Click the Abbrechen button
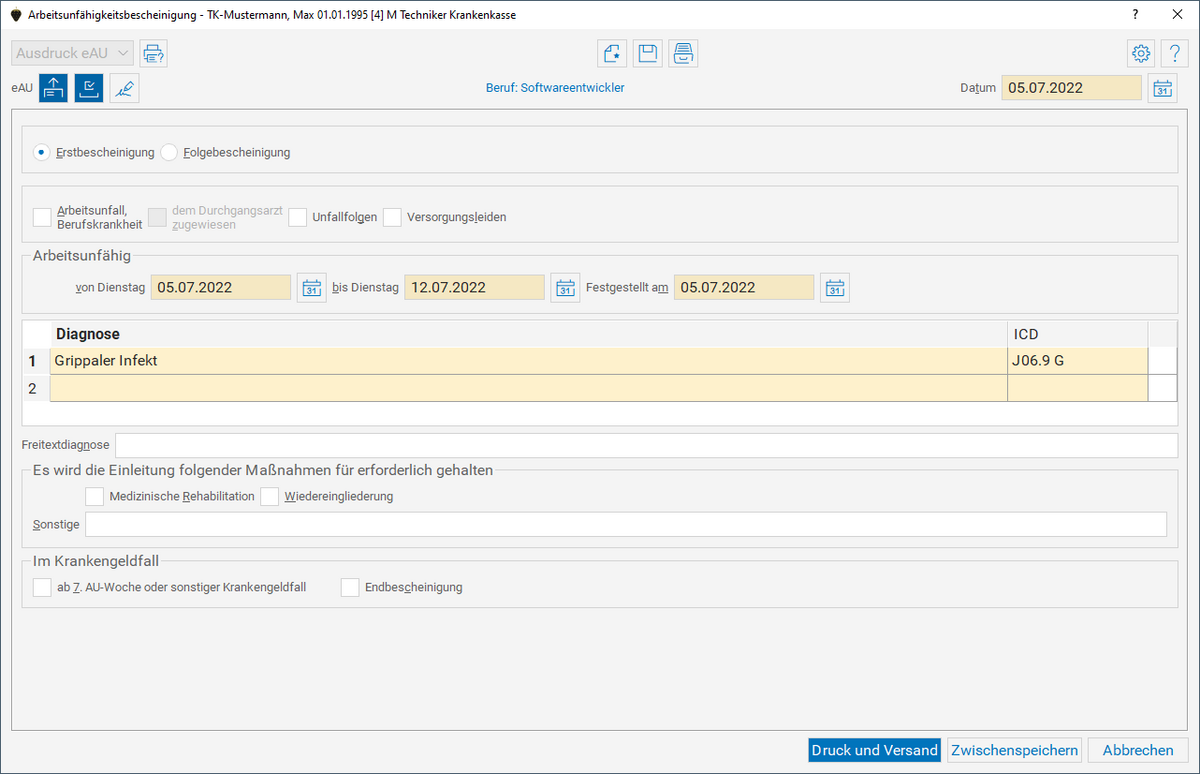 1138,750
